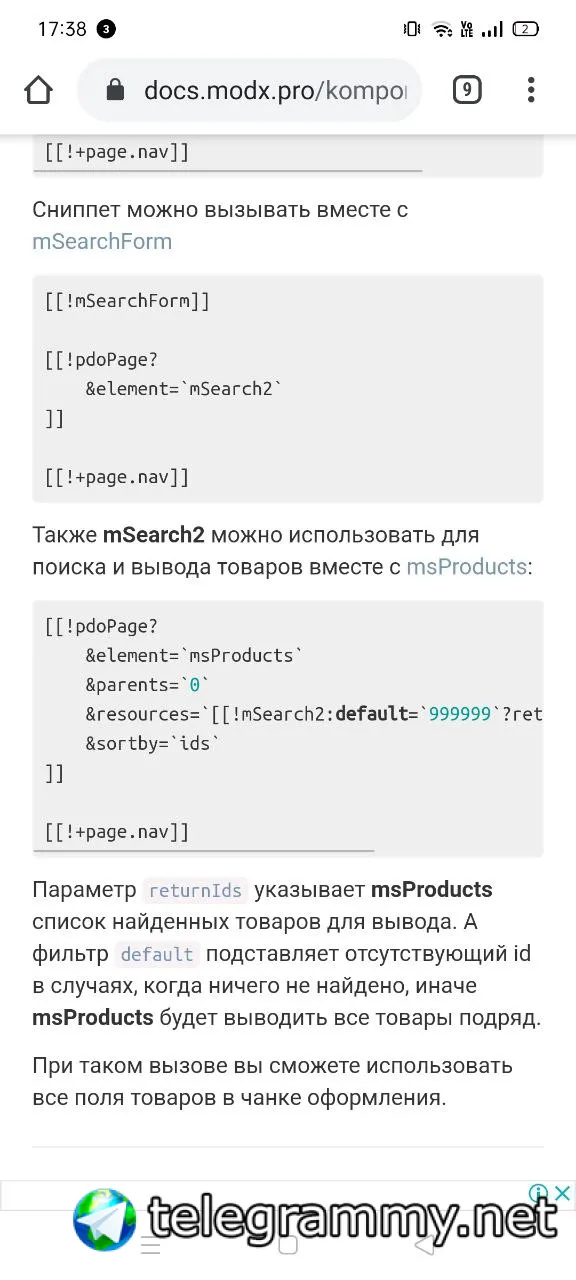Tap the Wi-Fi signal status icon
The width and height of the screenshot is (576, 1280).
(x=442, y=29)
